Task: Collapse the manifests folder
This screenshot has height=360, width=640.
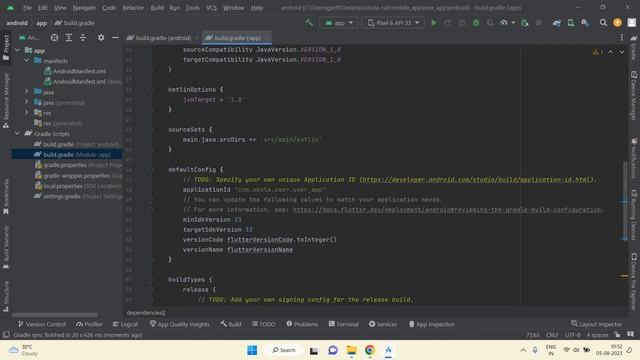Action: click(x=27, y=60)
